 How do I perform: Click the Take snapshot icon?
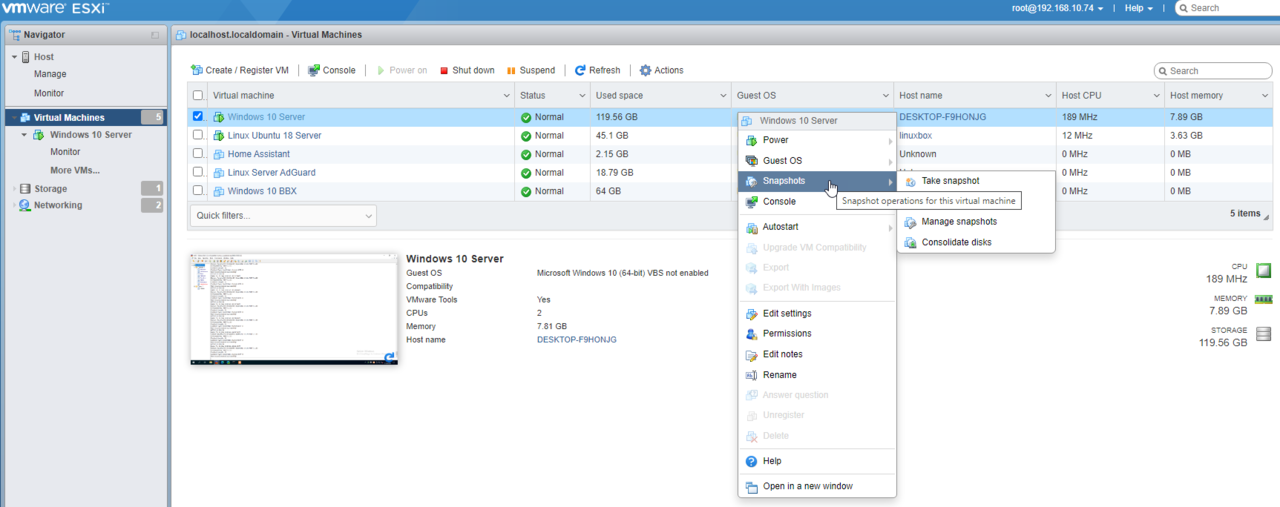910,181
